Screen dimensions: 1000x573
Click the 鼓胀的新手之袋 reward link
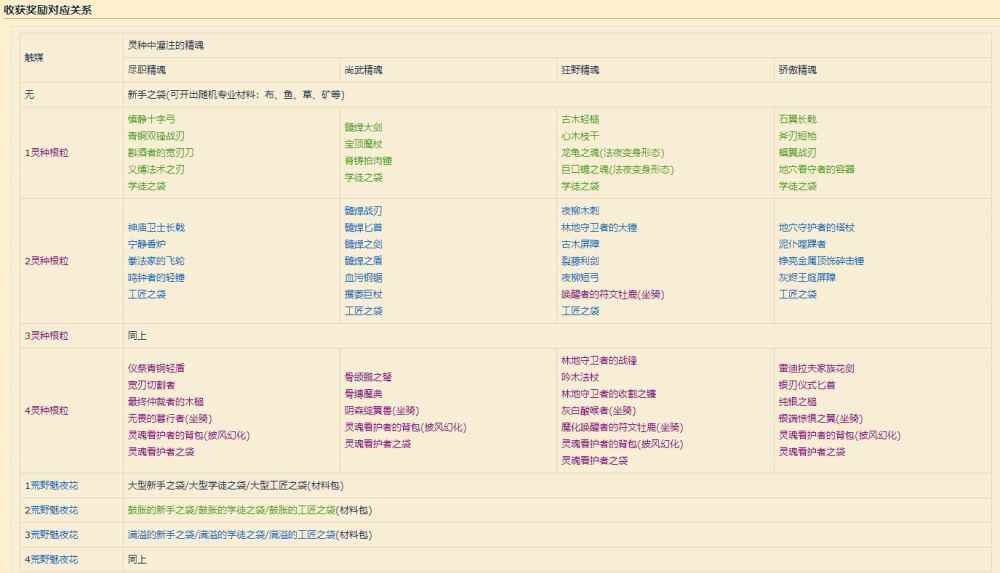[161, 510]
